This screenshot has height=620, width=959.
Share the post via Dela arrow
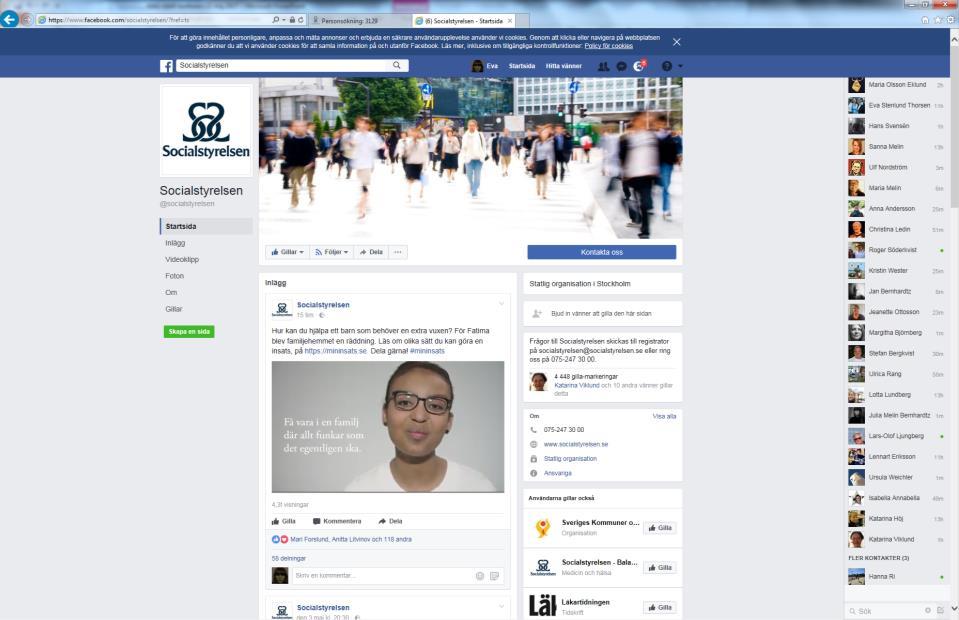pos(390,522)
